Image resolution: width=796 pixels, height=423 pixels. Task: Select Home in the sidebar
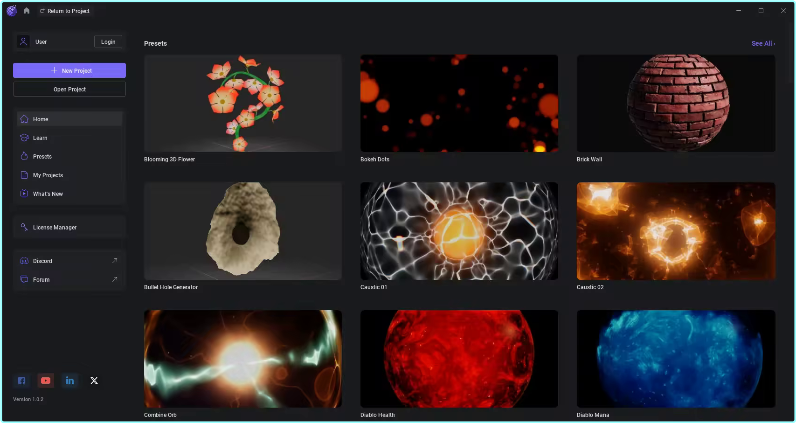coord(70,119)
